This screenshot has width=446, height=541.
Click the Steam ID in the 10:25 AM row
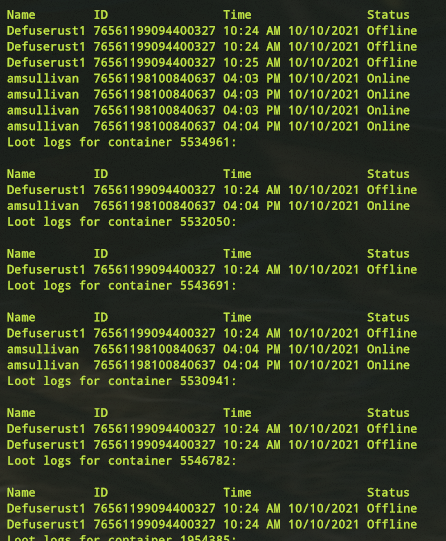click(x=155, y=62)
